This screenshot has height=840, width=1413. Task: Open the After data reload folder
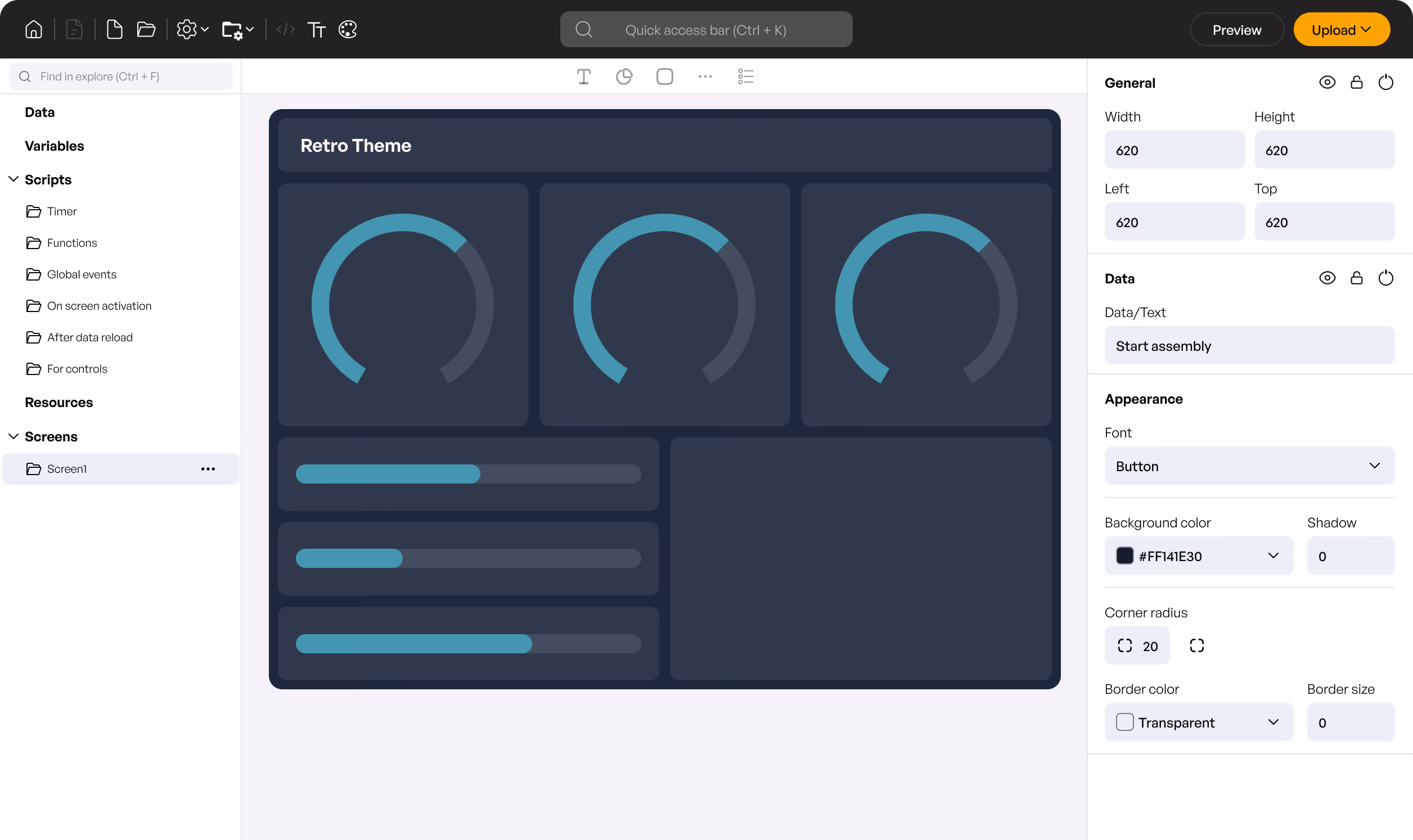(x=79, y=337)
